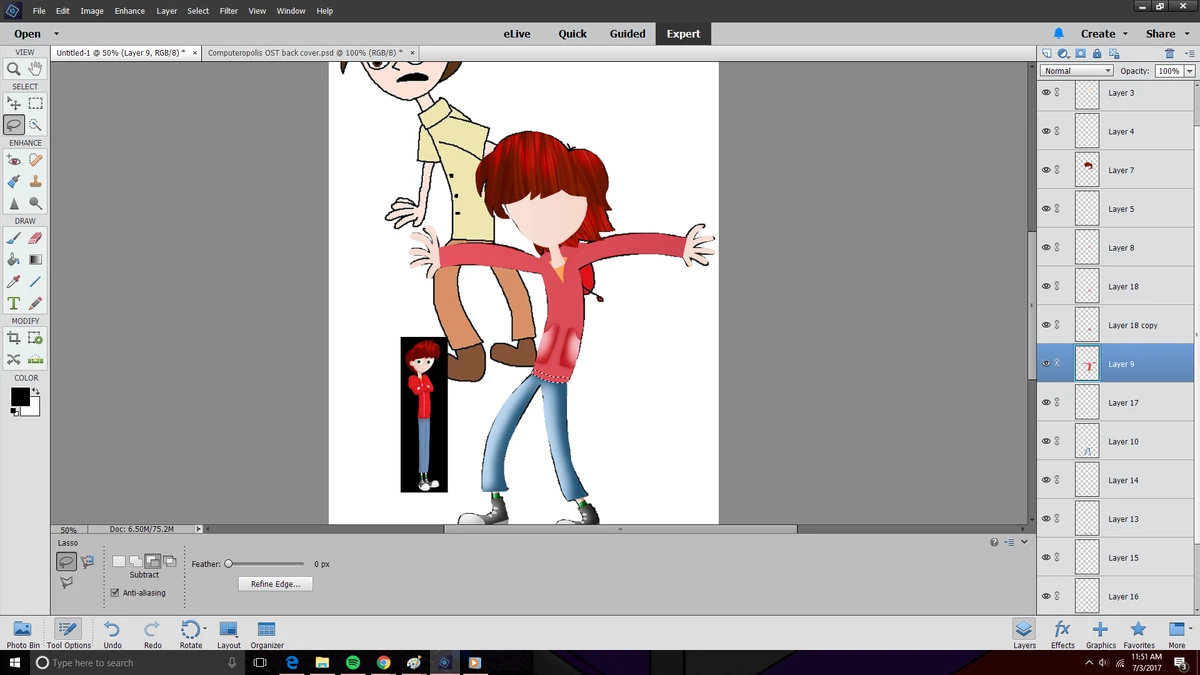Select the Paint Bucket tool

pos(14,260)
